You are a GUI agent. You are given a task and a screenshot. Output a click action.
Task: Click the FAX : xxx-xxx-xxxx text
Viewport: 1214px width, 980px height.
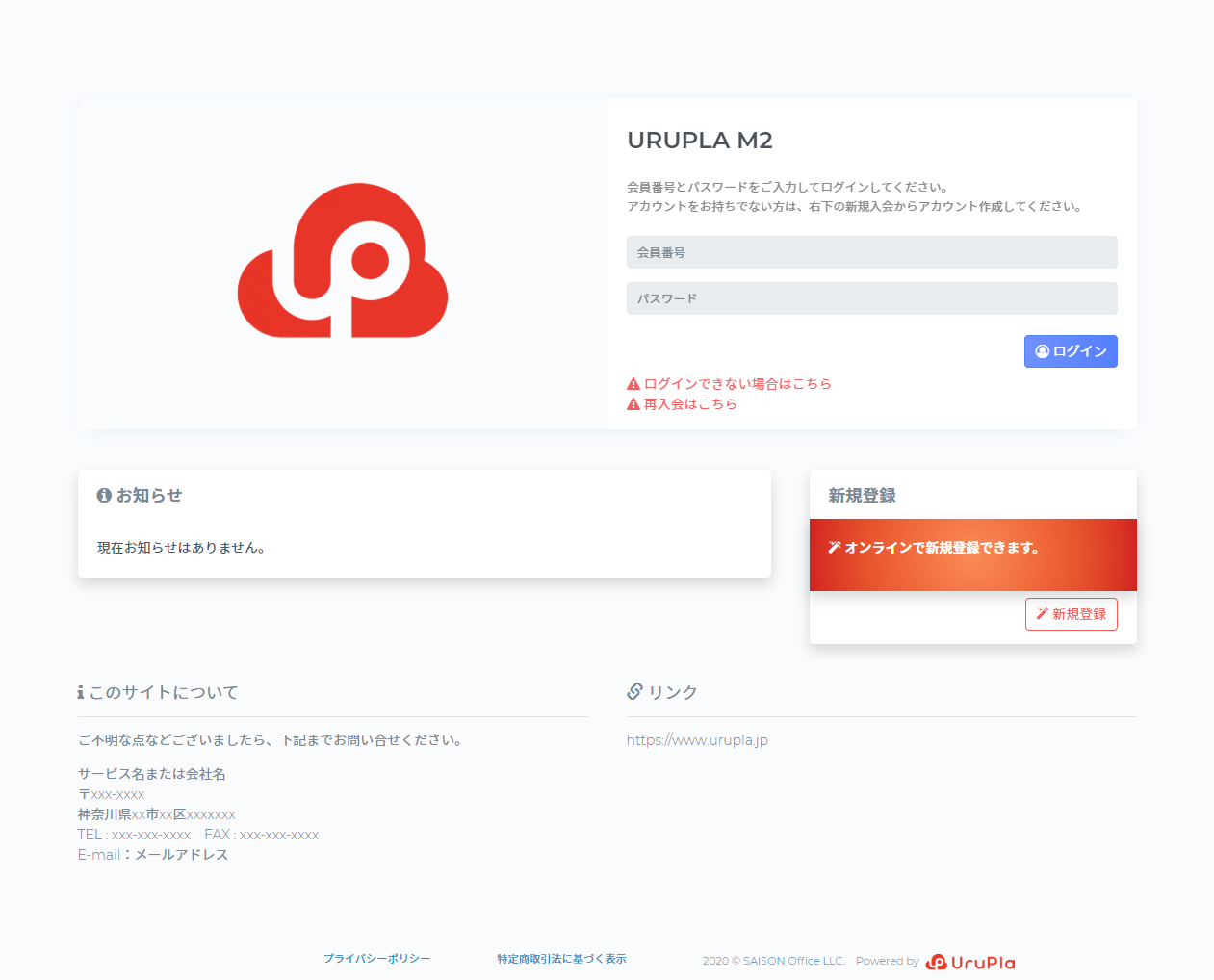pos(262,835)
